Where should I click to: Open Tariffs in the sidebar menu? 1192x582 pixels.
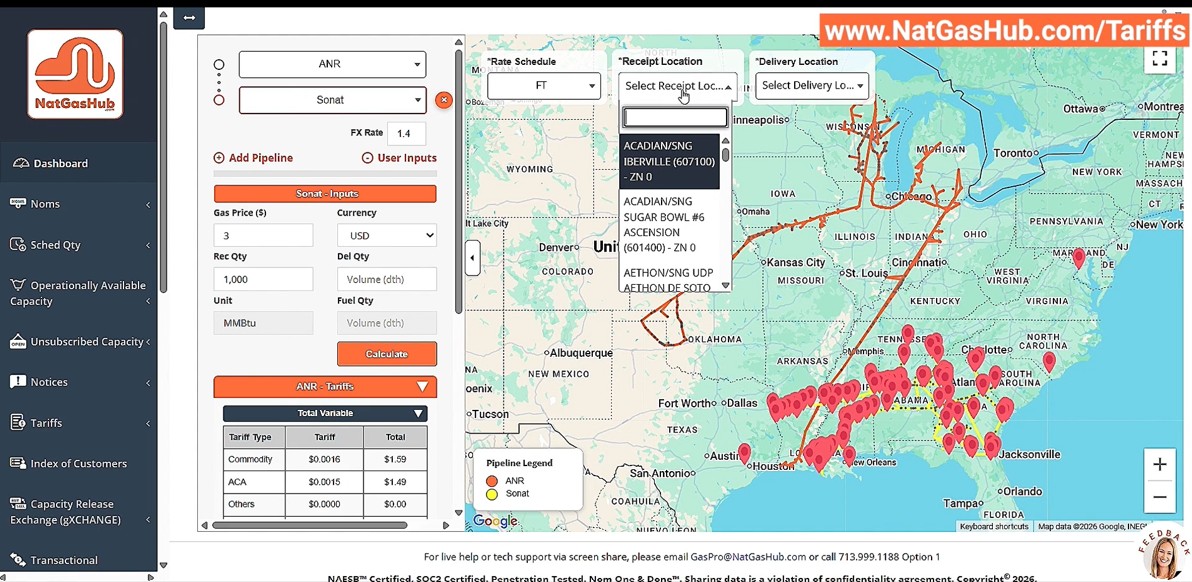click(x=46, y=423)
